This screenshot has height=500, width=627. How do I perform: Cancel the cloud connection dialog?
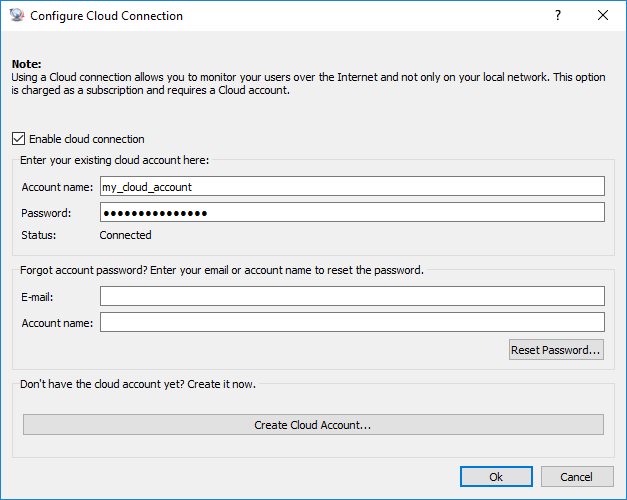click(577, 477)
